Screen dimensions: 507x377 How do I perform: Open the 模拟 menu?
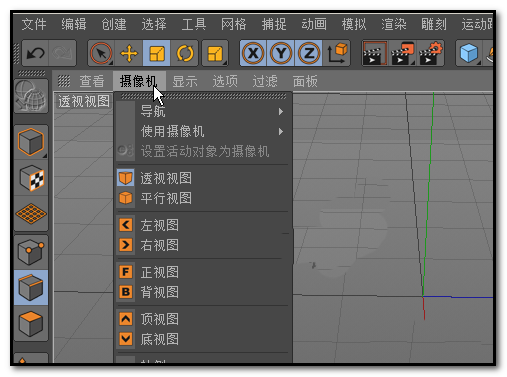pyautogui.click(x=354, y=24)
